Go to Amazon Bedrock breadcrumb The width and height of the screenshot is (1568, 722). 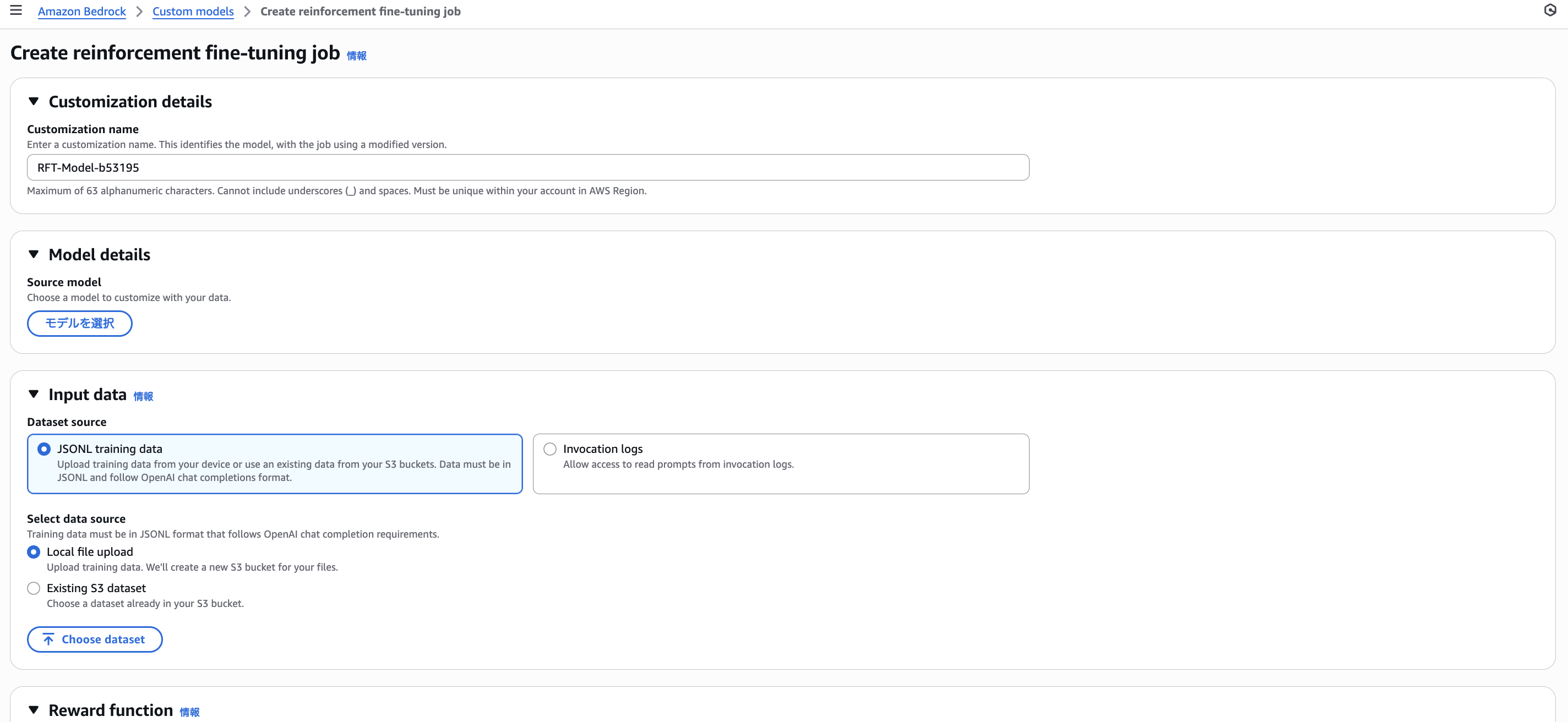point(81,12)
